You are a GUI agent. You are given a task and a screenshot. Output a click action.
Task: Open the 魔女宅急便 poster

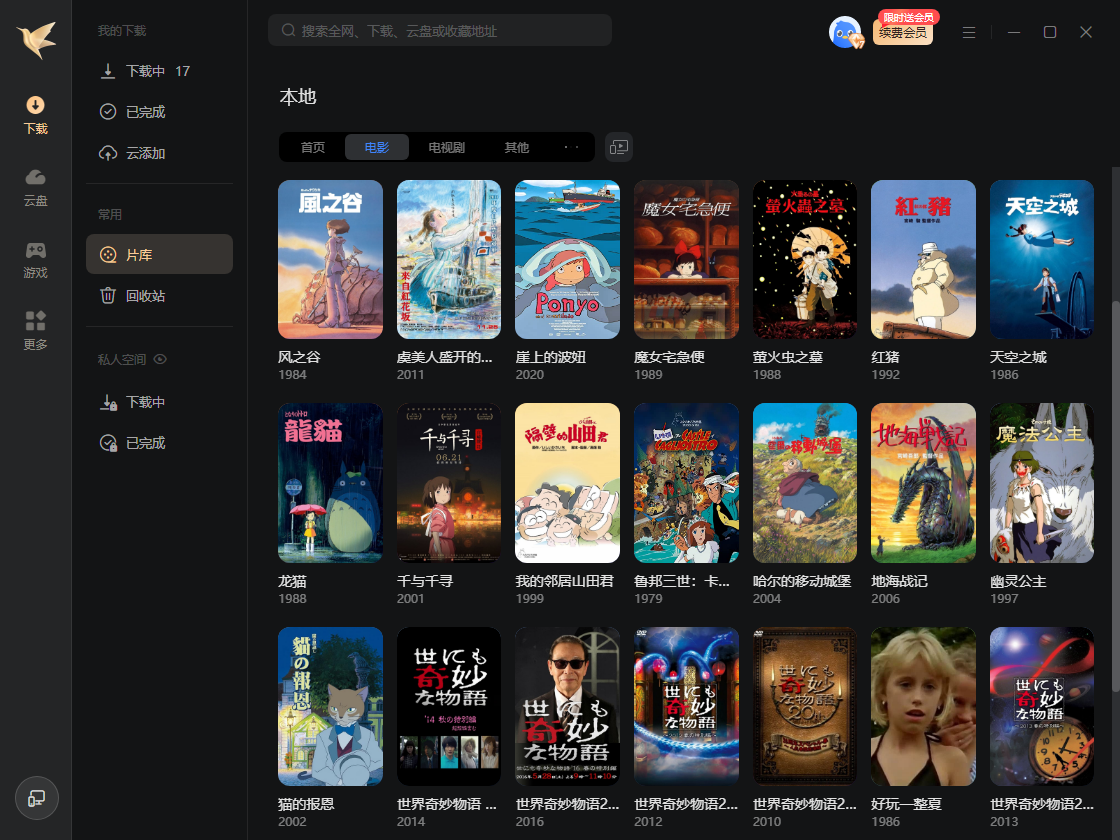686,259
